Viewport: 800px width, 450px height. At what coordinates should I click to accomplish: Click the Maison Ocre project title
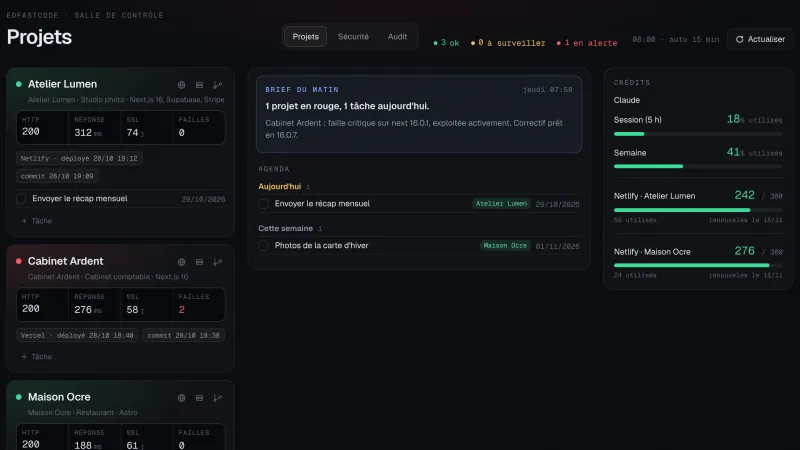[59, 397]
